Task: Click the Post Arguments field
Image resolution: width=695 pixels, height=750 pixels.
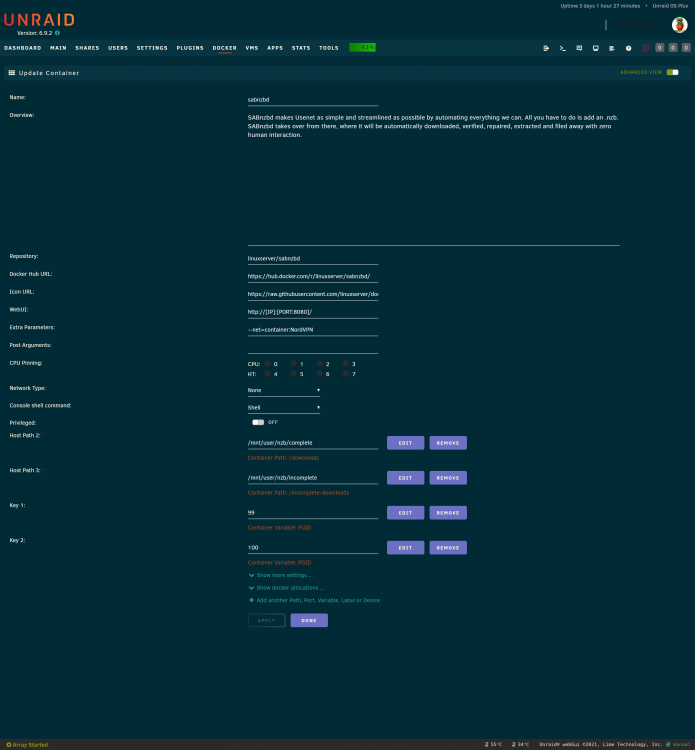Action: pos(313,347)
